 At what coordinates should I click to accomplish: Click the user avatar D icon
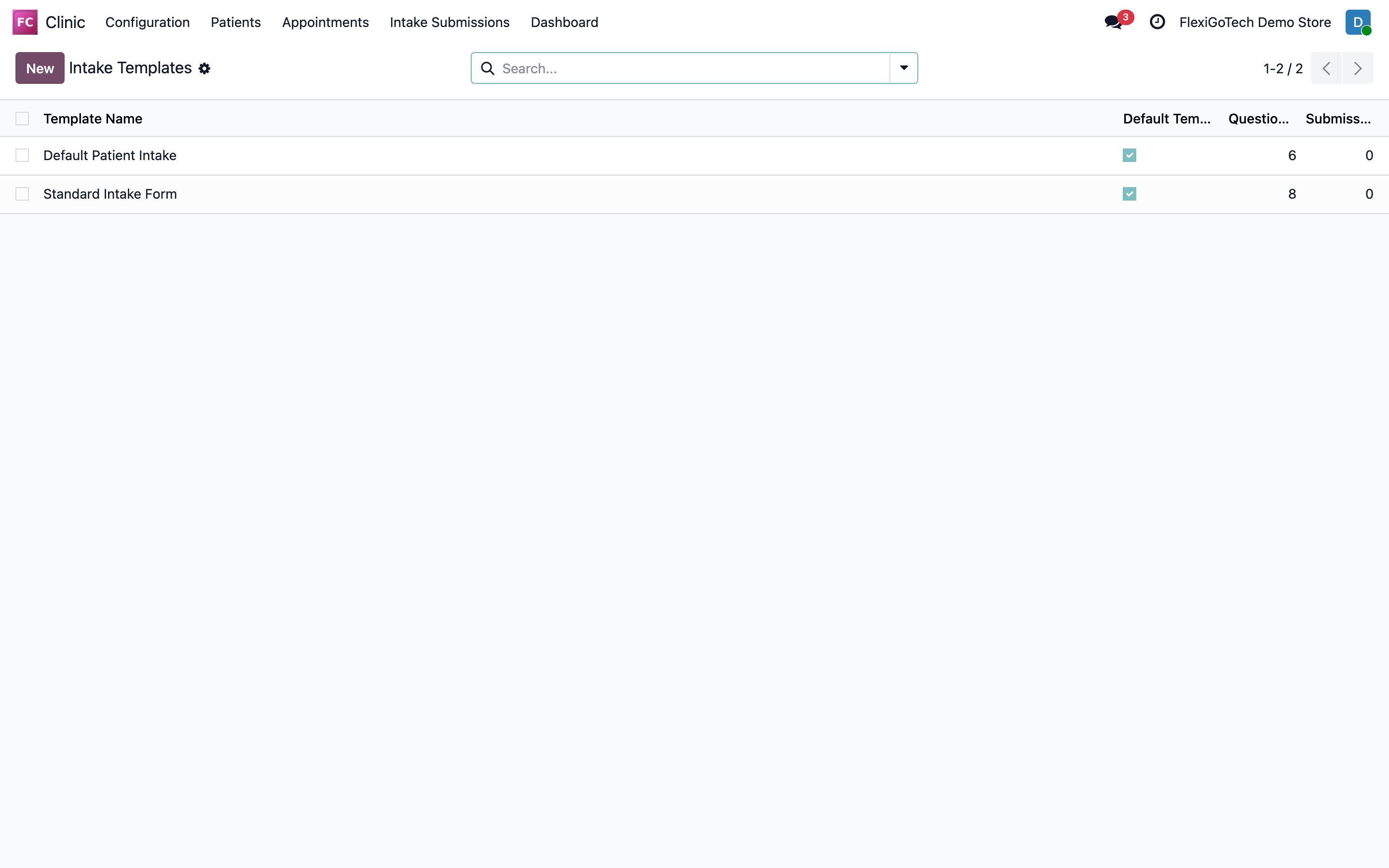tap(1358, 22)
